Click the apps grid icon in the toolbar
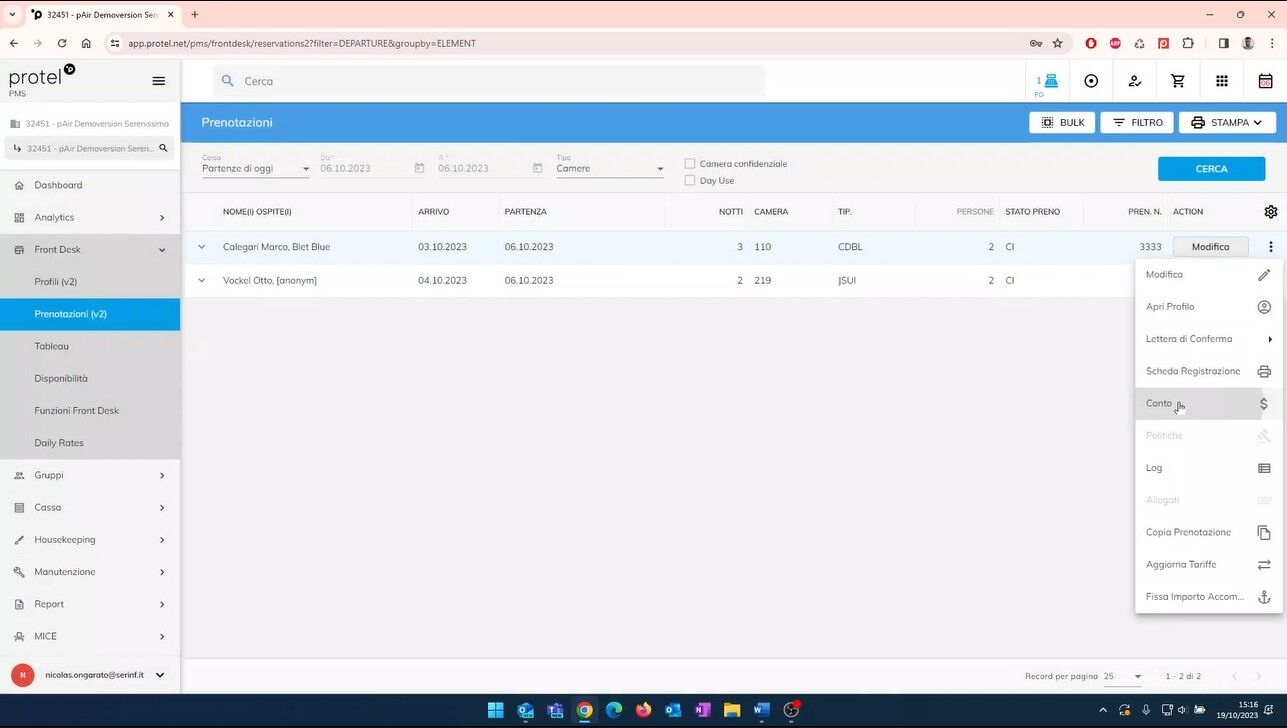The image size is (1287, 728). (1222, 81)
